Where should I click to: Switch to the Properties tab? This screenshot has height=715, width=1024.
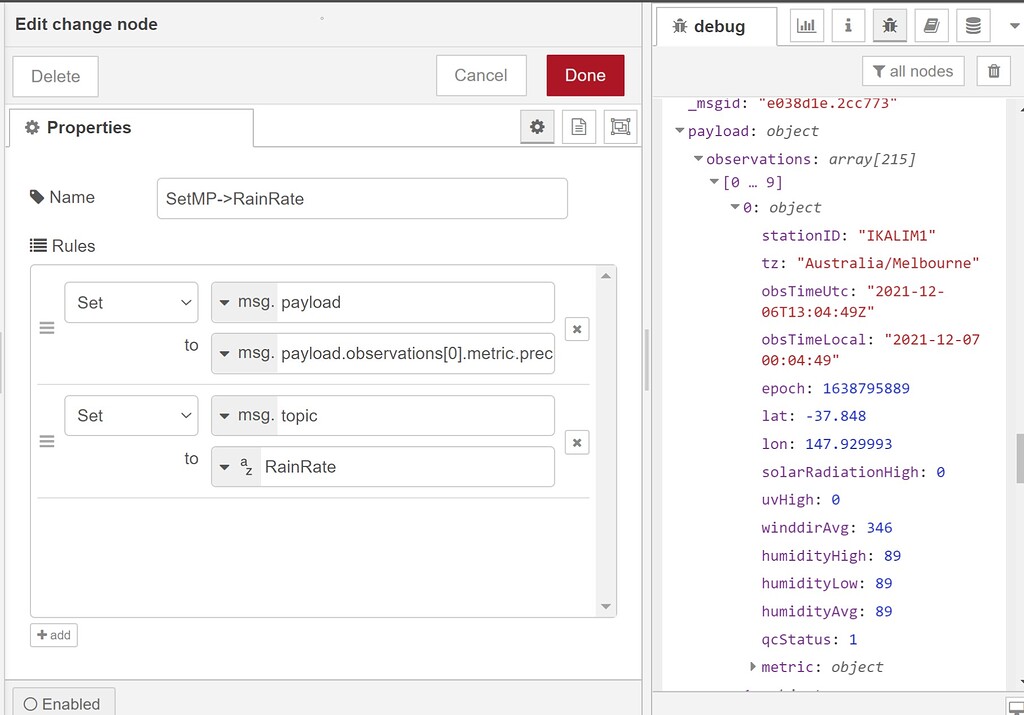pyautogui.click(x=90, y=127)
